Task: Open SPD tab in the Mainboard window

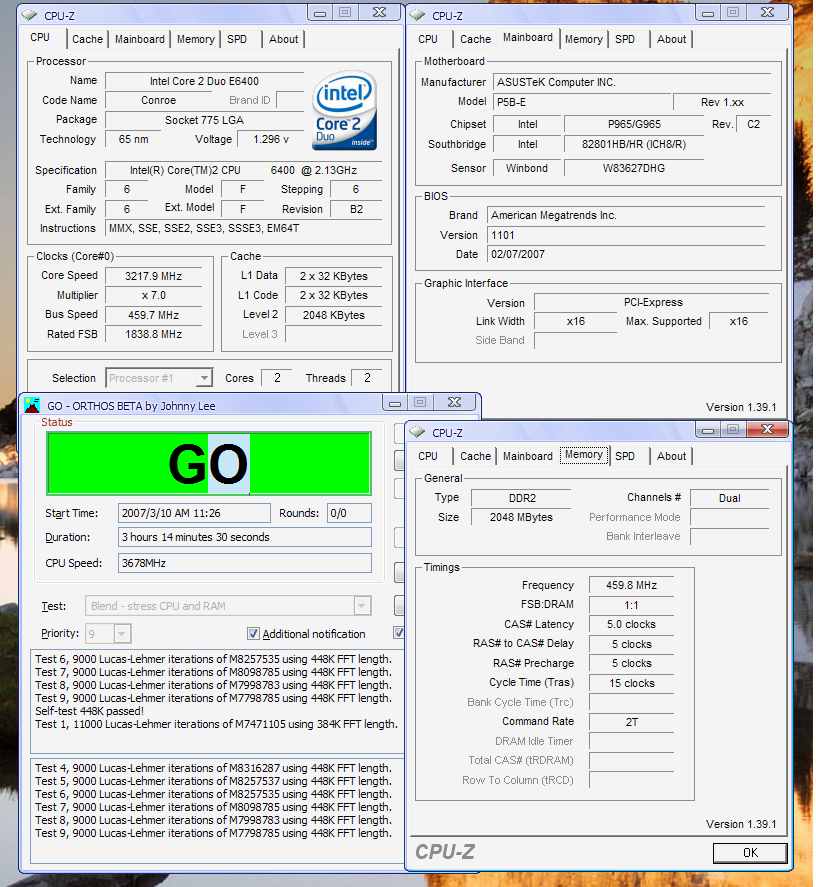Action: (x=625, y=39)
